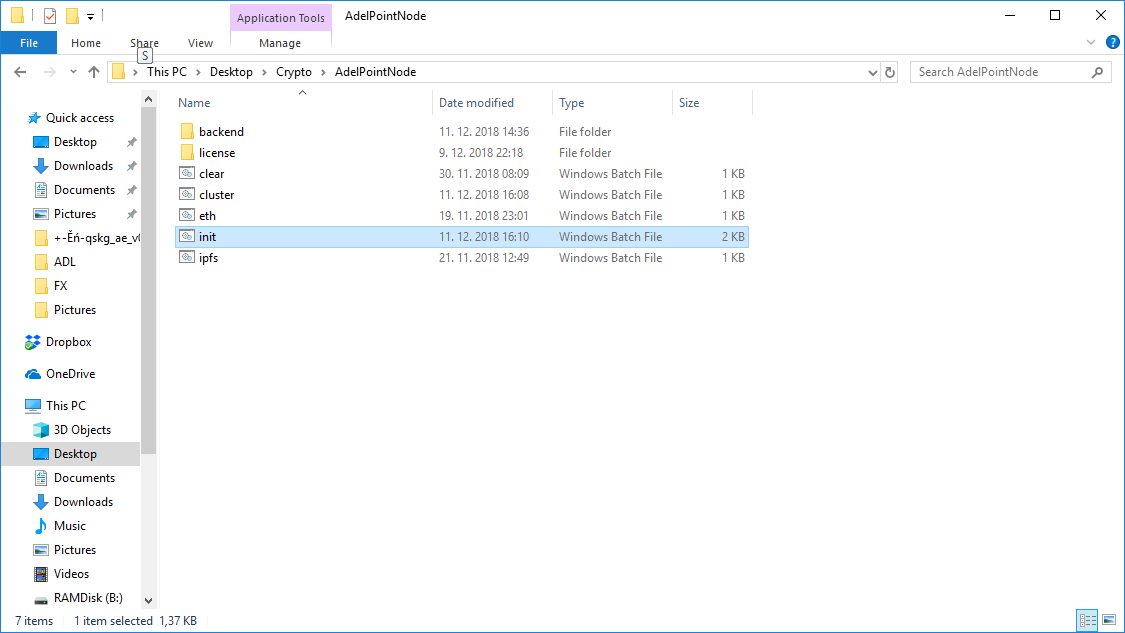The width and height of the screenshot is (1125, 633).
Task: Open Videos under This PC
Action: point(71,574)
